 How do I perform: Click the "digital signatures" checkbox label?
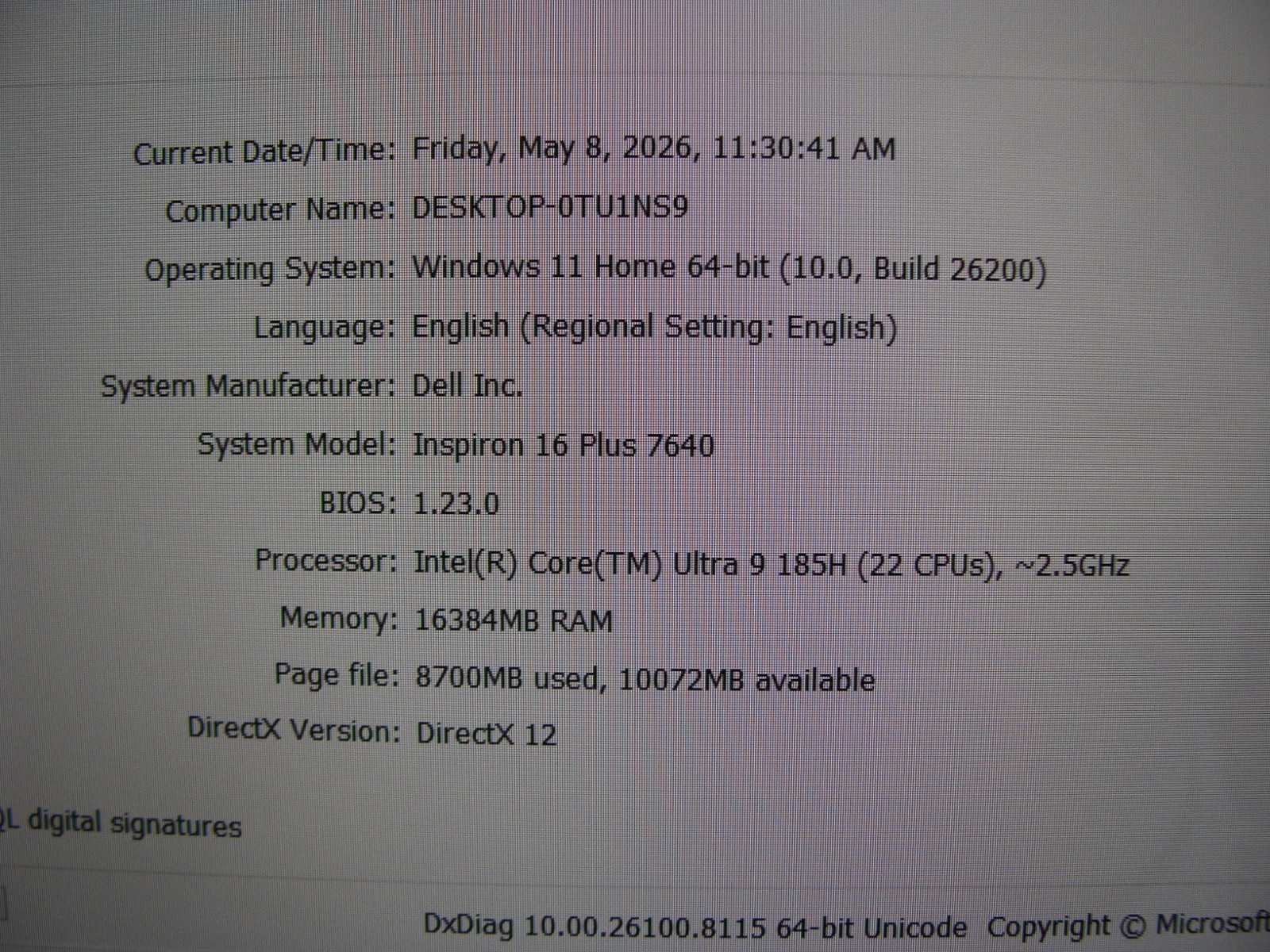coord(119,823)
